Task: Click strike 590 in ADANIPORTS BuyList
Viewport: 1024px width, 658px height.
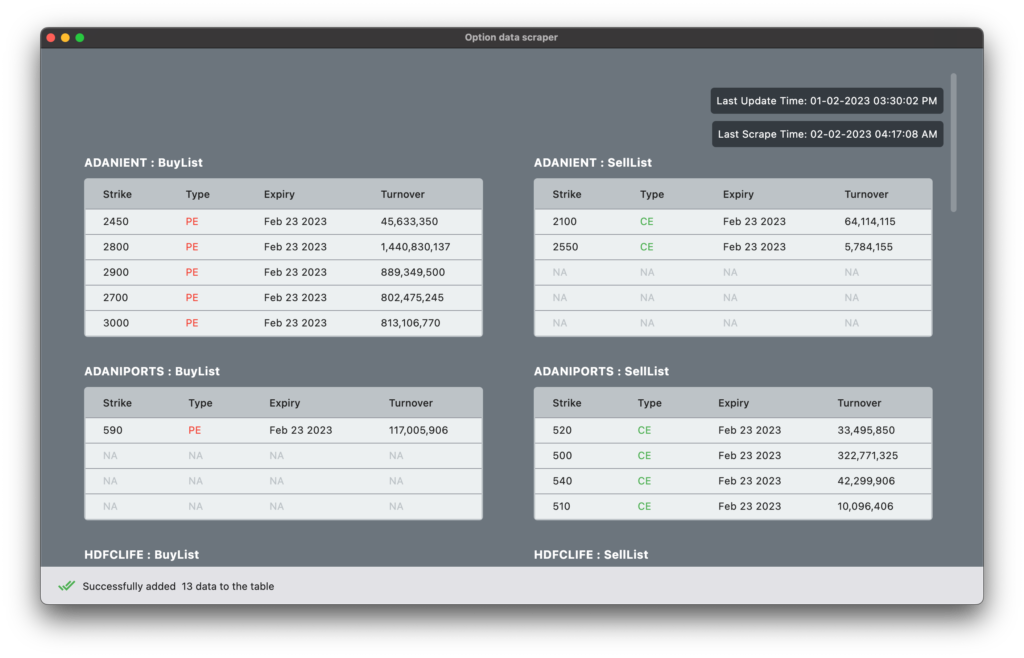Action: point(112,430)
